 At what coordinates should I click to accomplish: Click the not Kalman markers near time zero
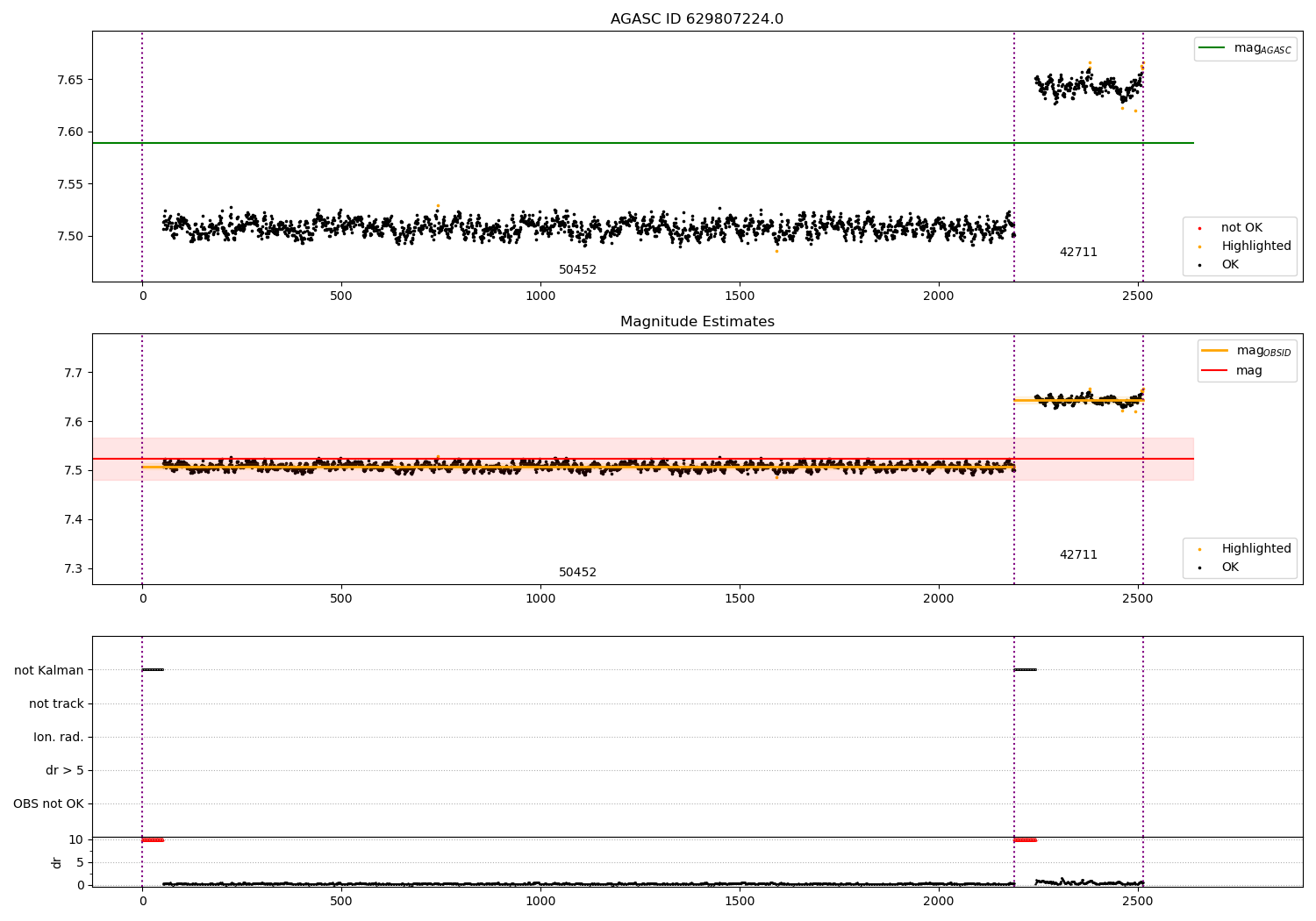point(153,670)
